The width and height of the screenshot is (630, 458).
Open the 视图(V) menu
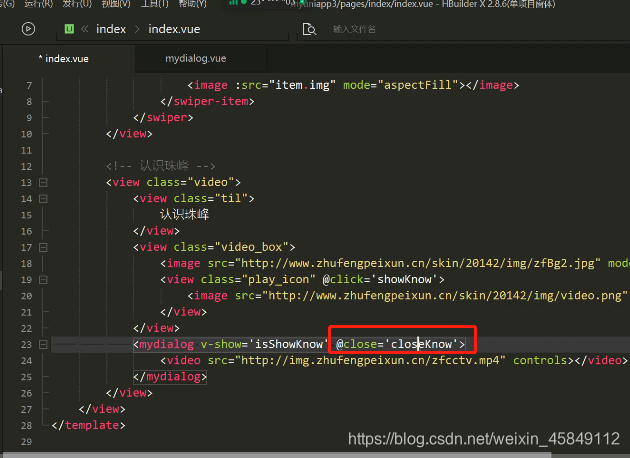point(116,4)
